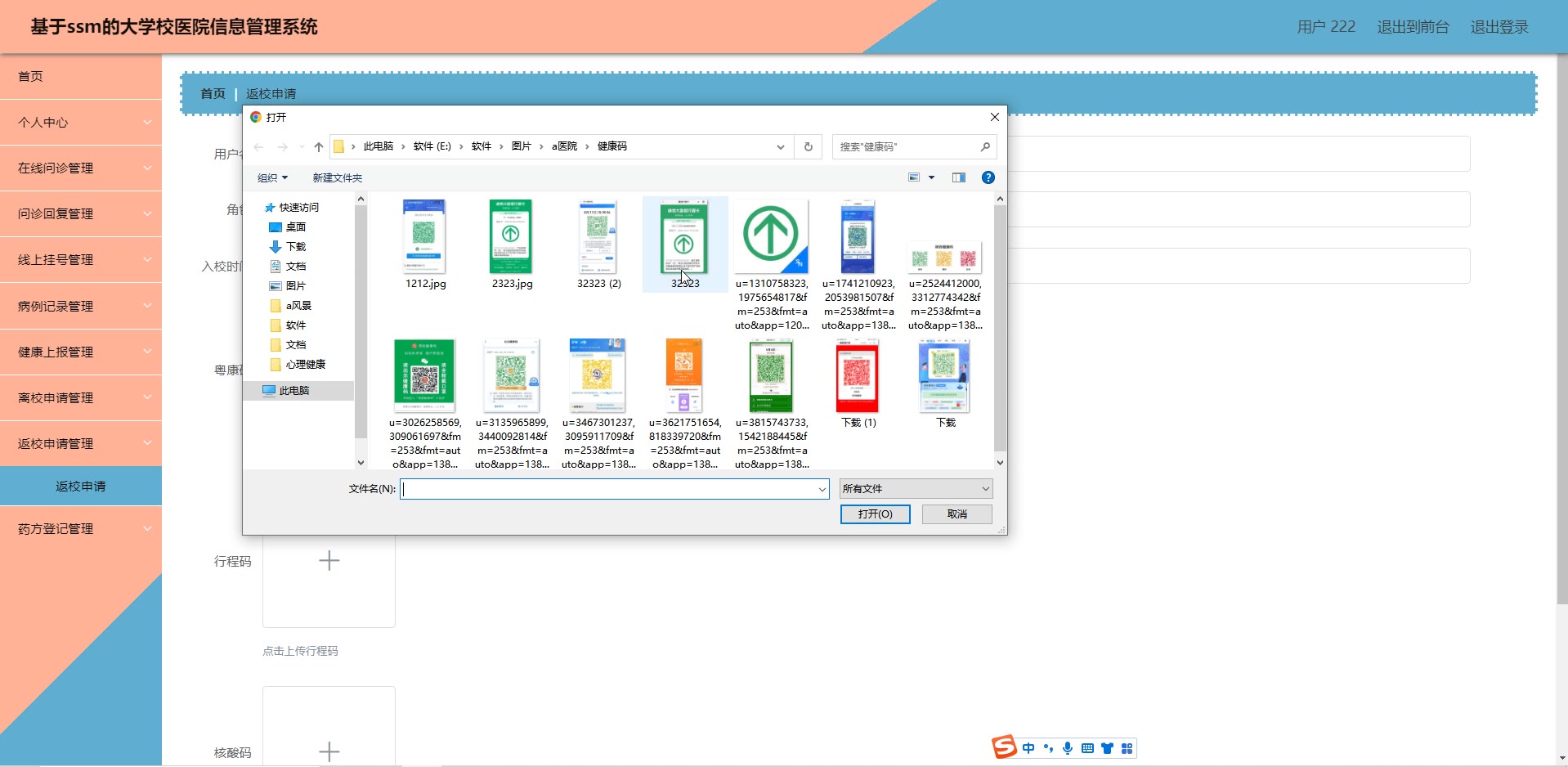Expand 在线问诊管理 sidebar menu
1568x767 pixels.
tap(81, 168)
